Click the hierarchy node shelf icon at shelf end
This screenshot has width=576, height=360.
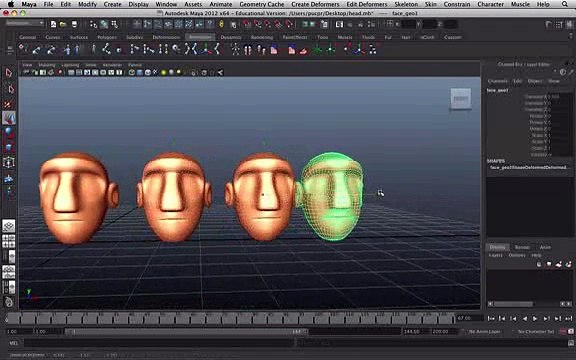point(372,49)
